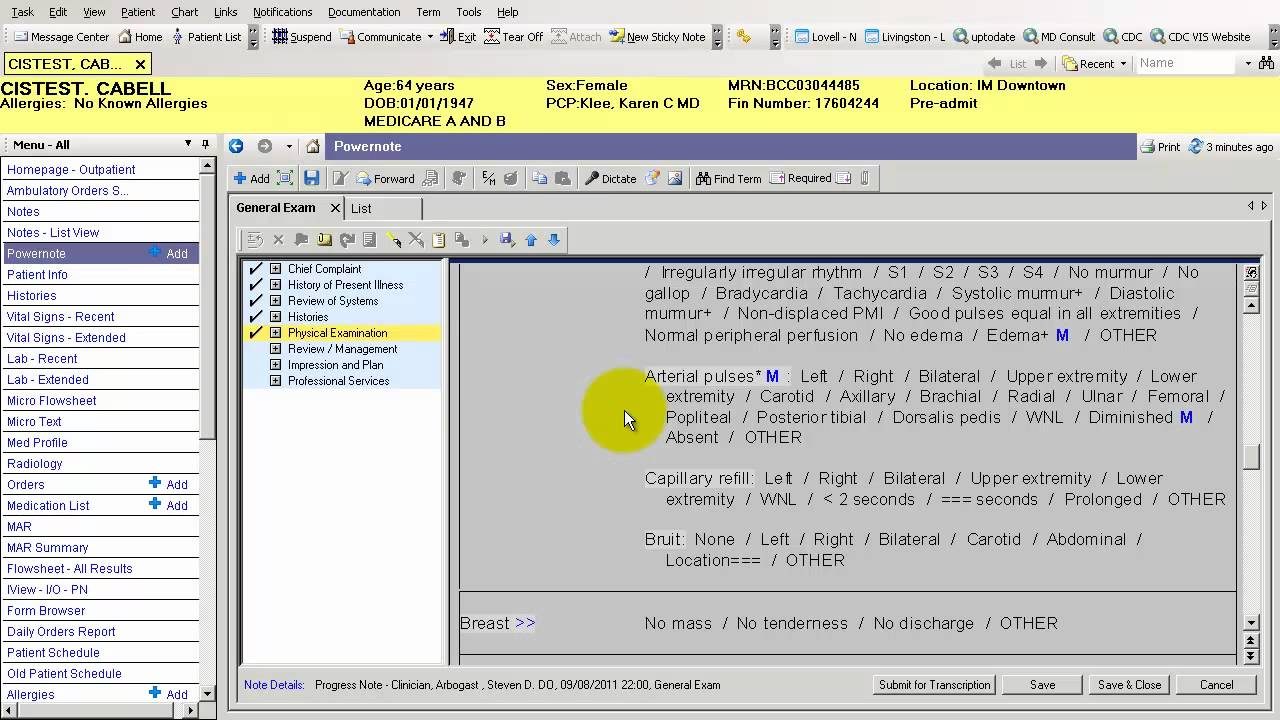Open the Patient menu
Screen dimensions: 1280x720
point(138,12)
